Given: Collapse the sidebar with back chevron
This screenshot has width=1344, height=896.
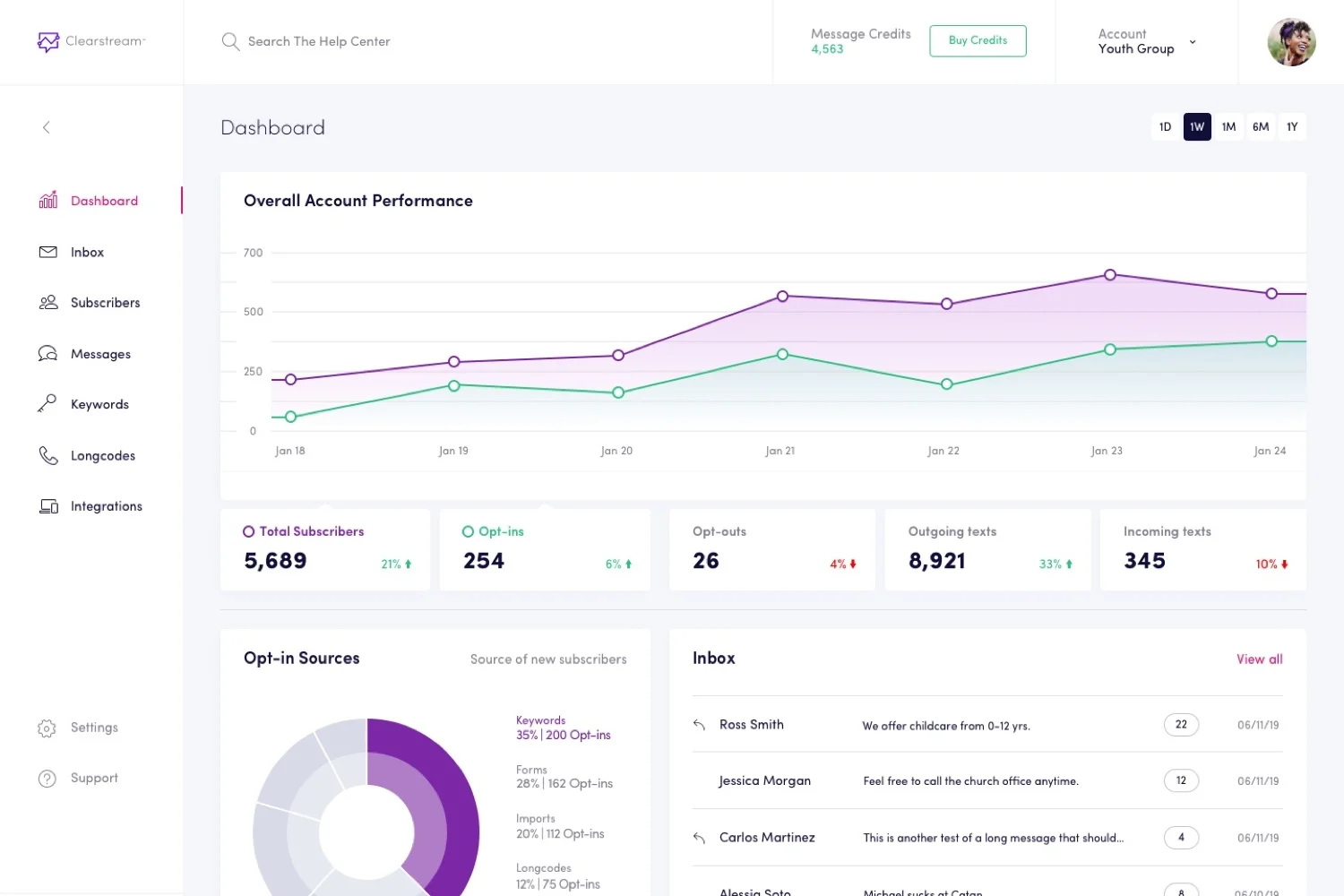Looking at the screenshot, I should (47, 127).
